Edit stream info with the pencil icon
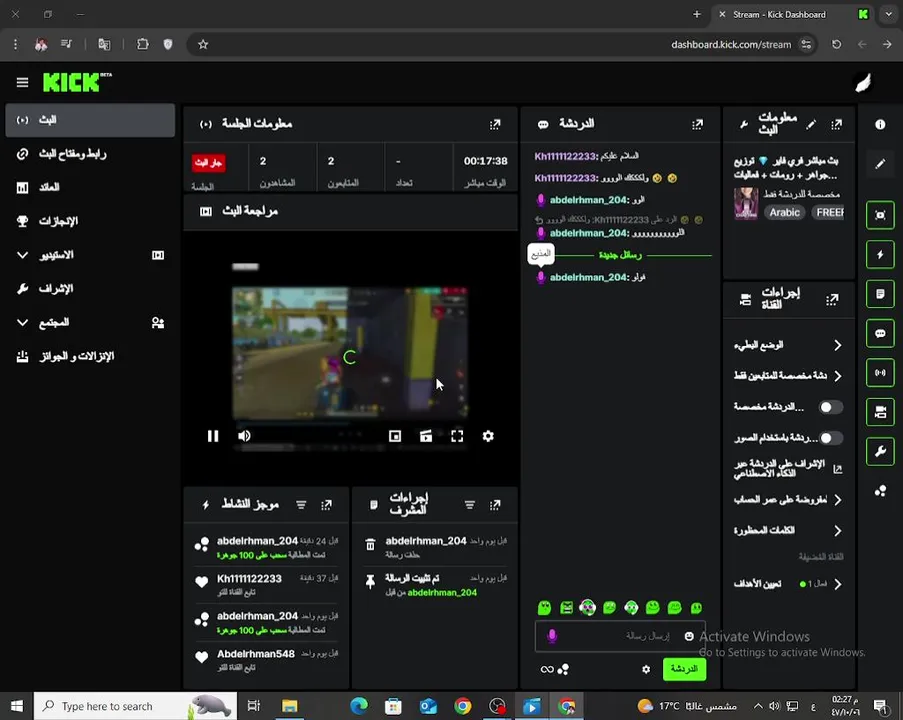 pos(811,124)
